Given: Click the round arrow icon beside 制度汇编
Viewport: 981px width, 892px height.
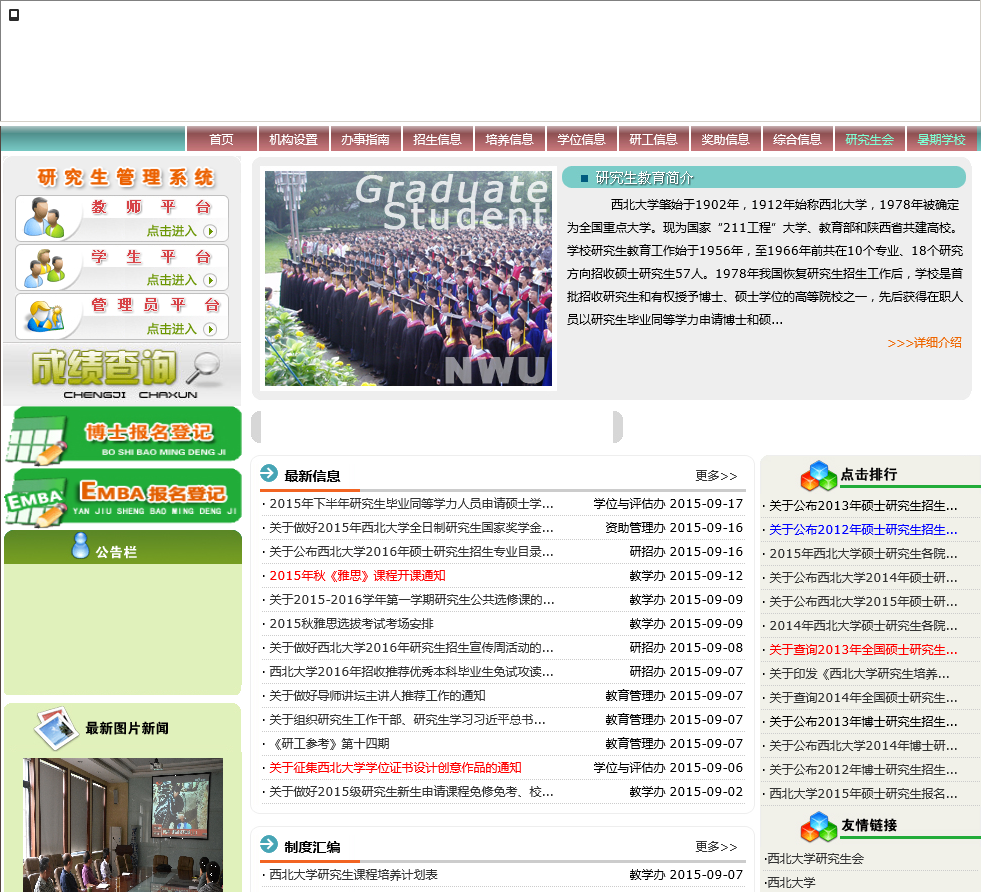Looking at the screenshot, I should click(269, 845).
